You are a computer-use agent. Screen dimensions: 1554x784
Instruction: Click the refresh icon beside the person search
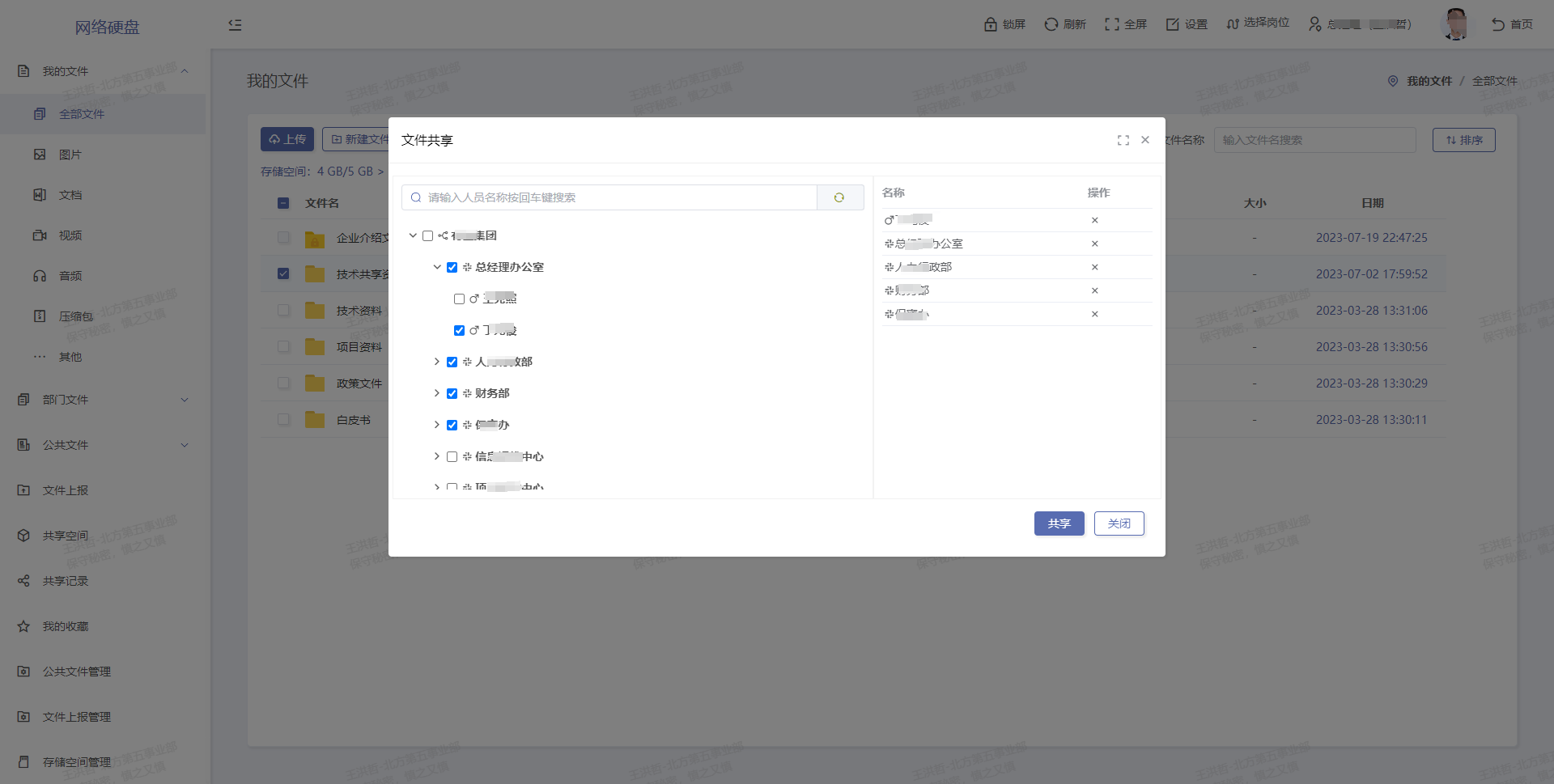pyautogui.click(x=839, y=197)
